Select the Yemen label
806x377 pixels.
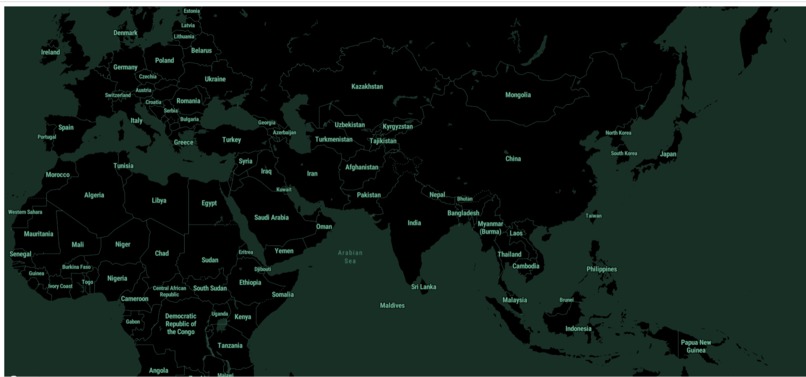pyautogui.click(x=284, y=251)
